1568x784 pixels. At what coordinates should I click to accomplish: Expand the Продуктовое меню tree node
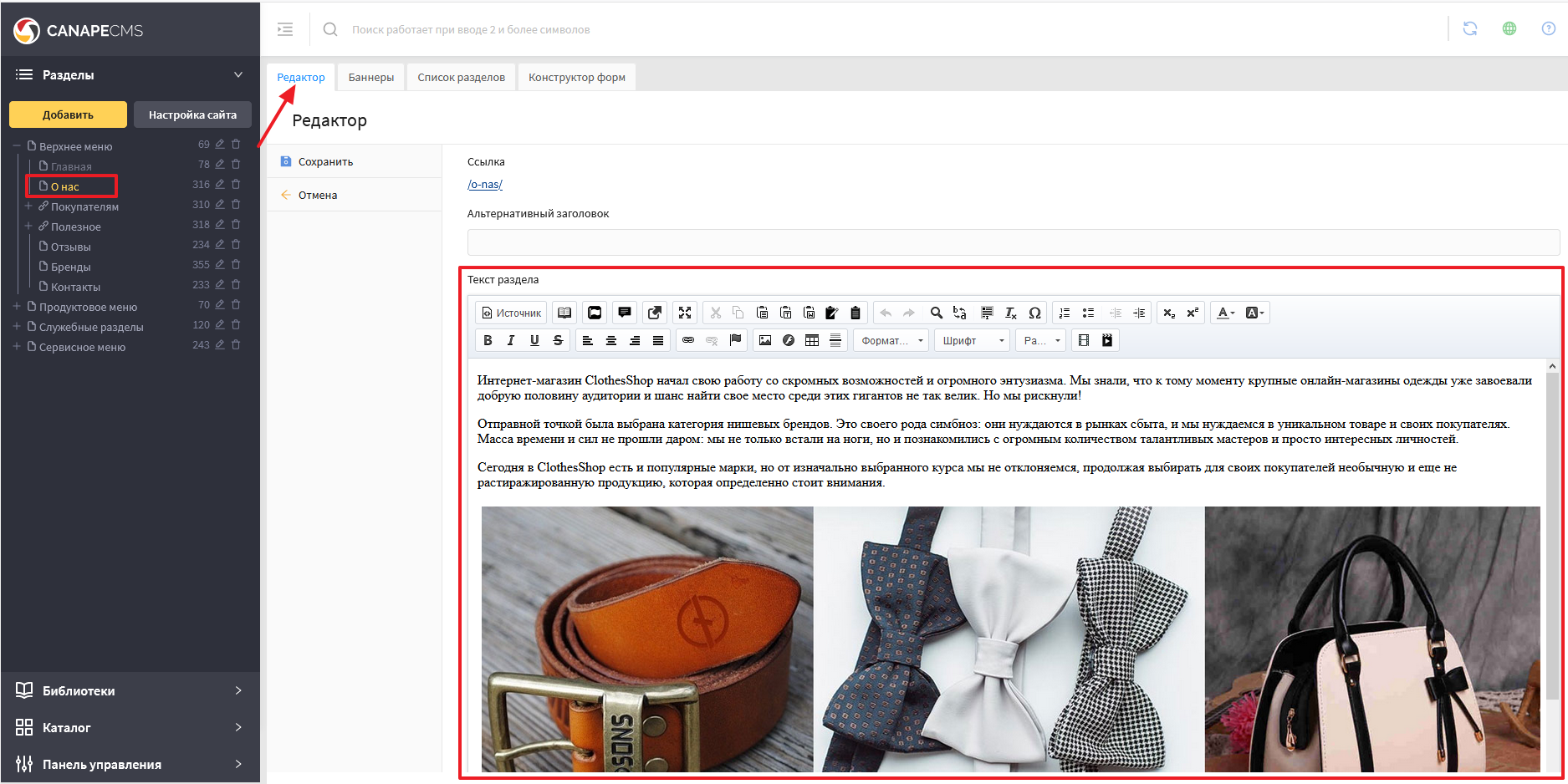click(17, 307)
